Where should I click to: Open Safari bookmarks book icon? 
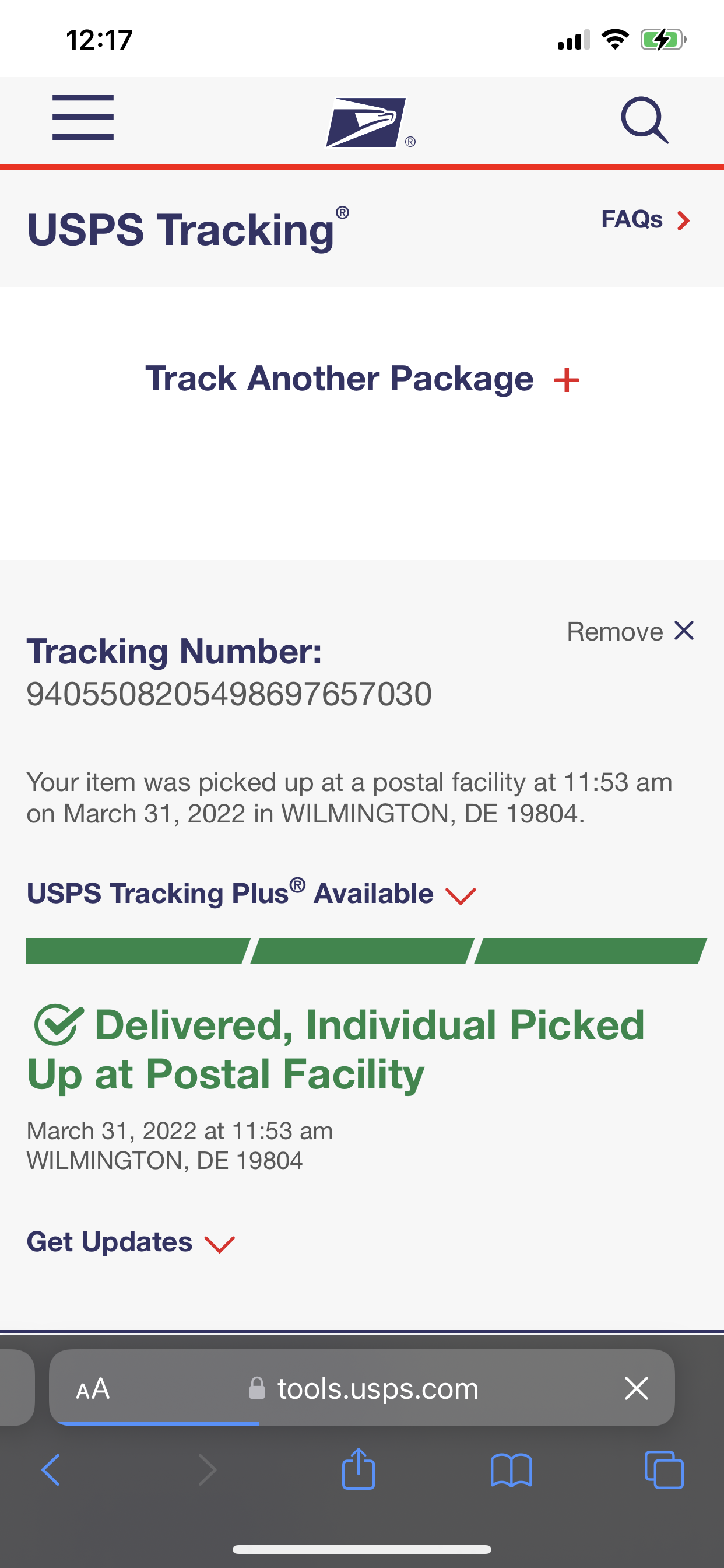[x=511, y=1471]
